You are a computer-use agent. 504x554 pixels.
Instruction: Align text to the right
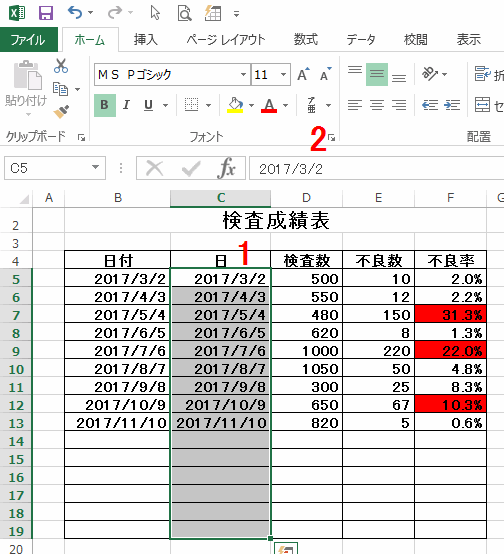pos(399,105)
